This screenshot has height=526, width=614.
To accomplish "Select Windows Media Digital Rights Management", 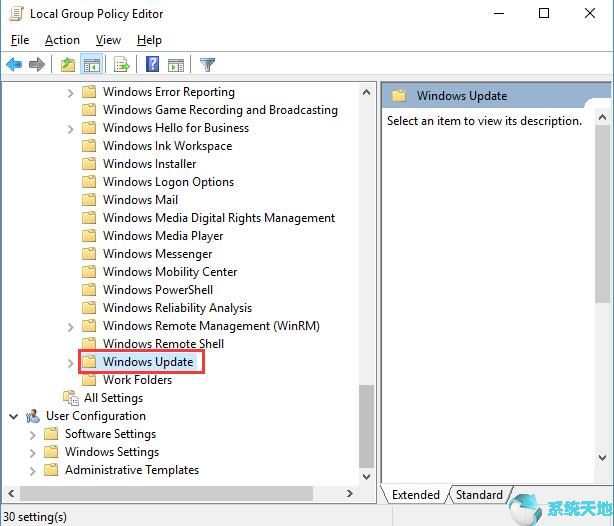I will click(x=219, y=218).
